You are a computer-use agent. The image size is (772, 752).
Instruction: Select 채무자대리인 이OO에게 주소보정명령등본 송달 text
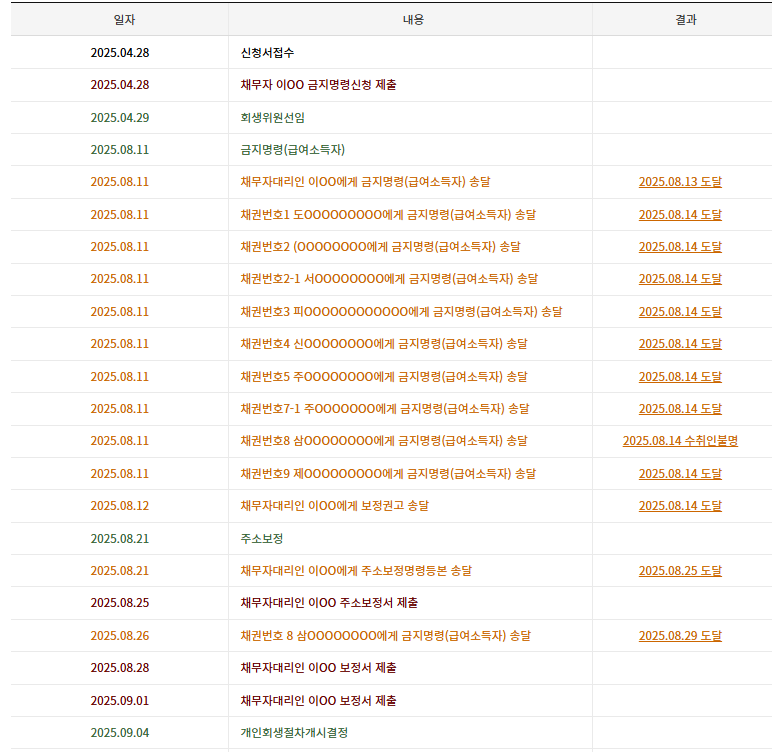356,571
